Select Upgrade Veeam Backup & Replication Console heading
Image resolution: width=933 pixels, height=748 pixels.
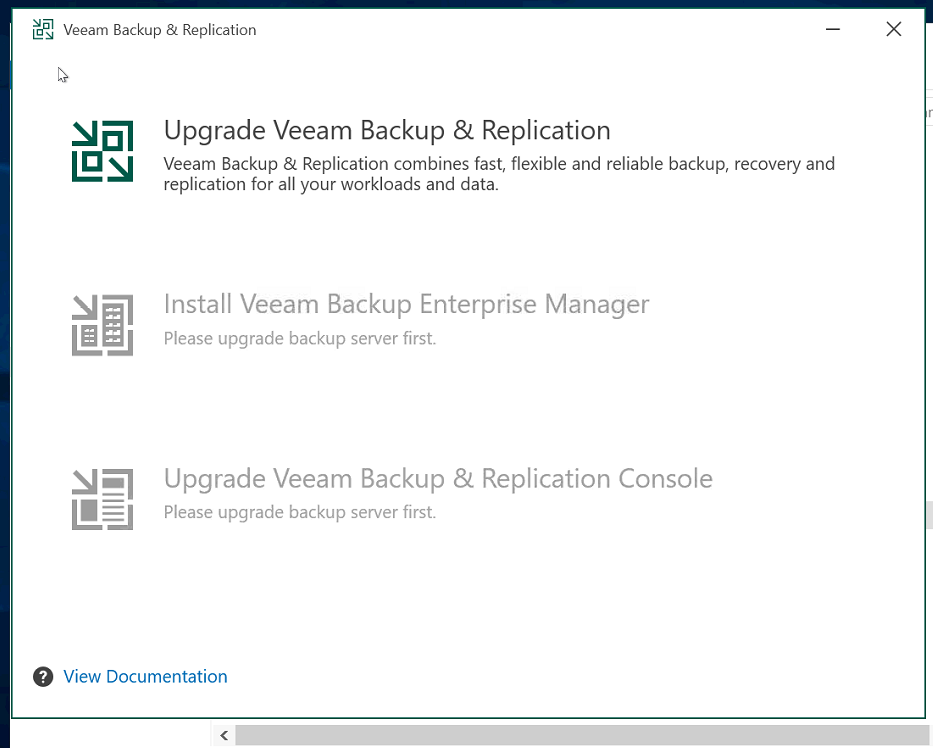[x=438, y=478]
